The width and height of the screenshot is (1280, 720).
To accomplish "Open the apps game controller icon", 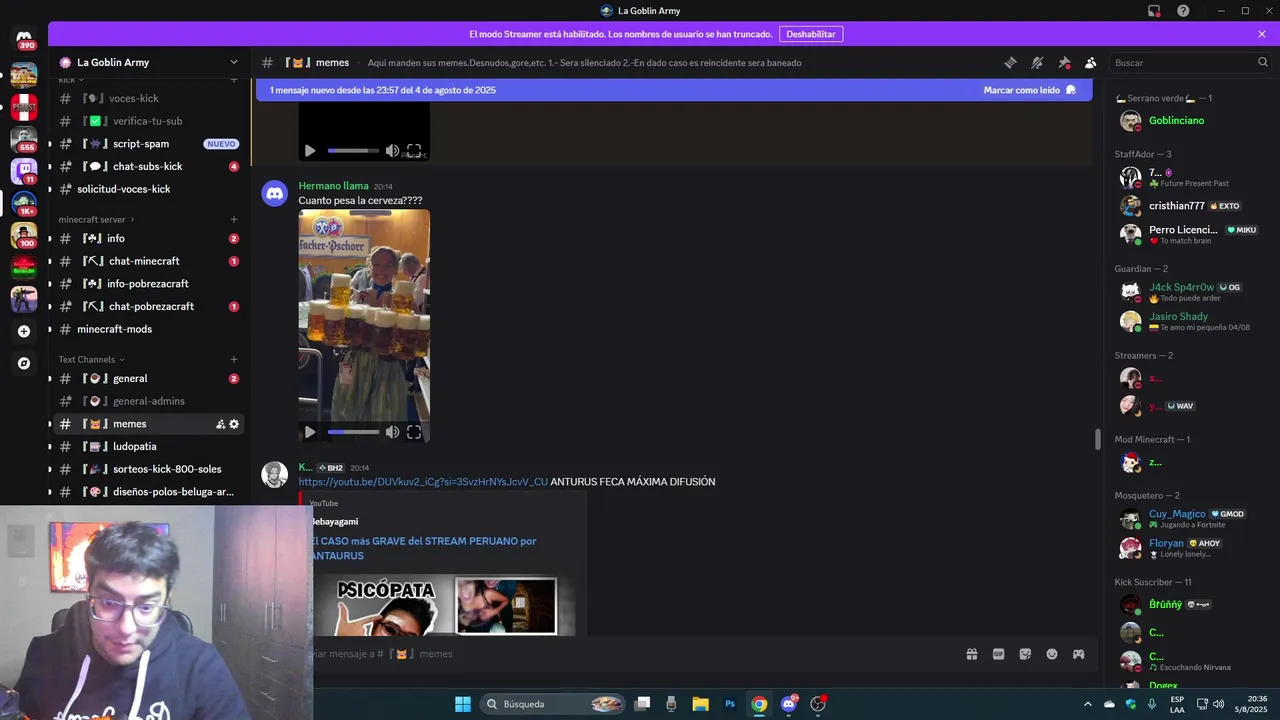I will pyautogui.click(x=1079, y=654).
